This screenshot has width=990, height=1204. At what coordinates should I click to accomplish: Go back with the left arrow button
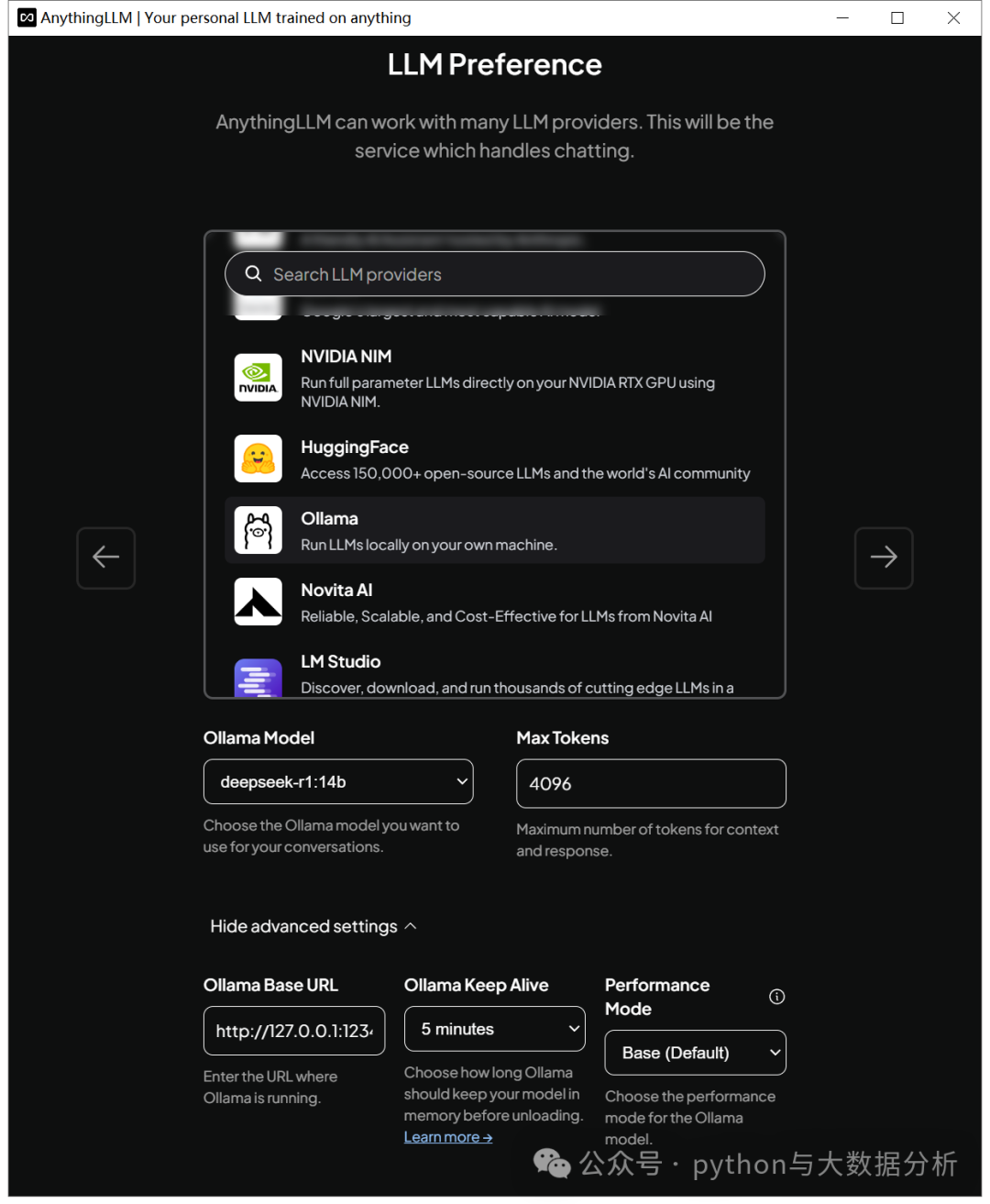pos(106,558)
